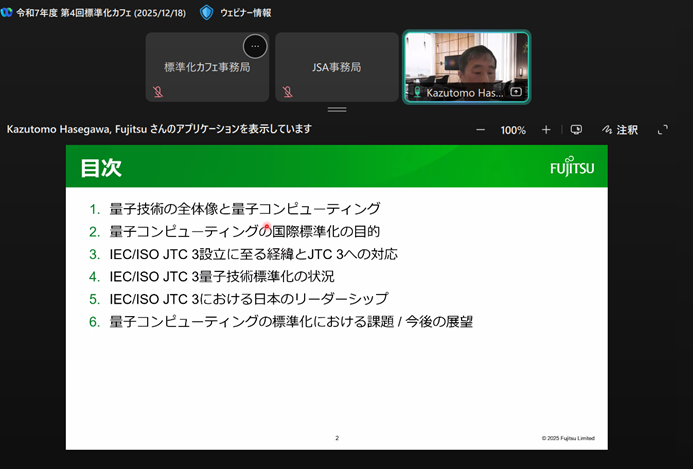
Task: Click the shared screen options monitor icon
Action: click(576, 130)
